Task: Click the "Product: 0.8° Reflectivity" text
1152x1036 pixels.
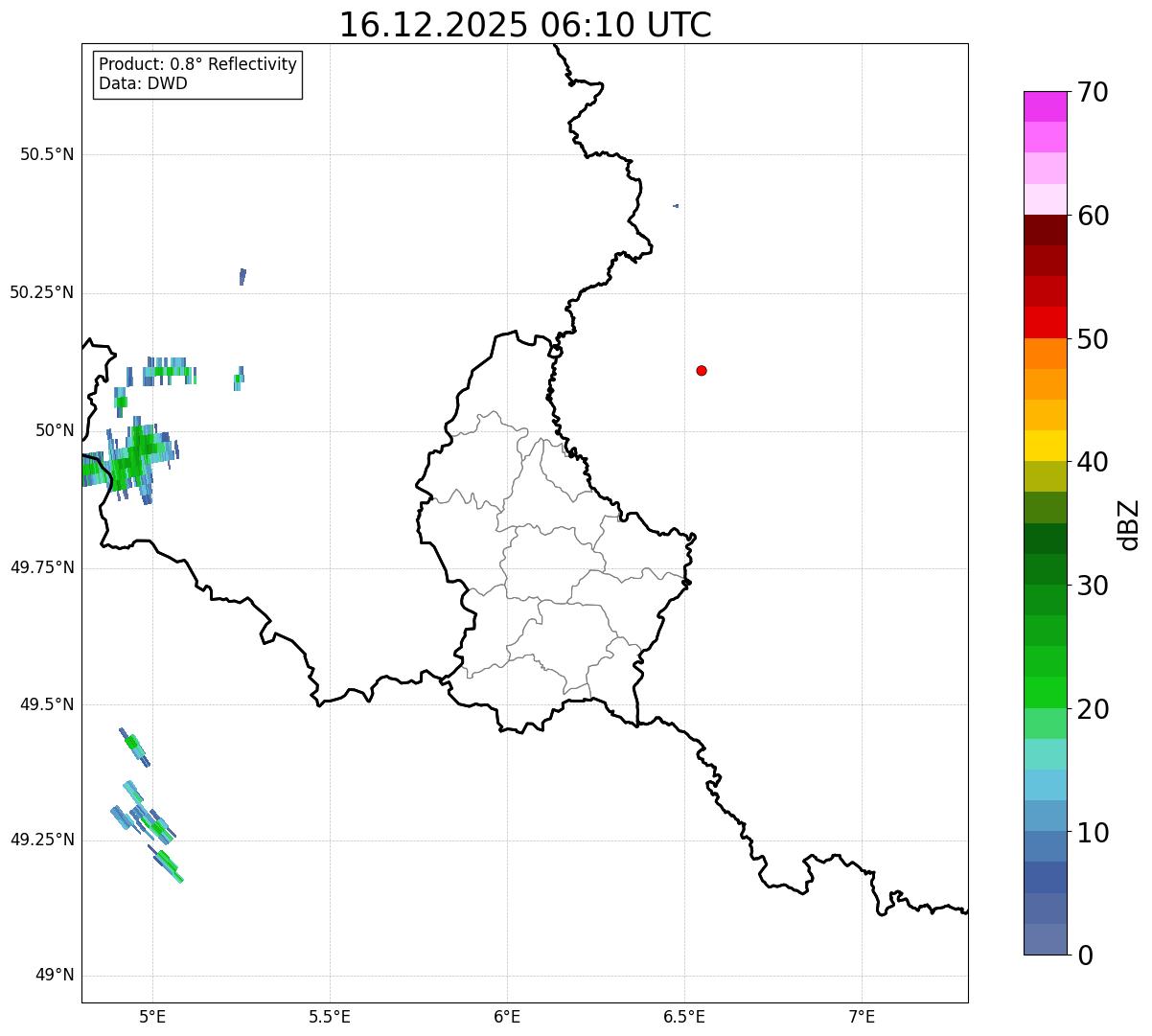Action: click(x=198, y=64)
